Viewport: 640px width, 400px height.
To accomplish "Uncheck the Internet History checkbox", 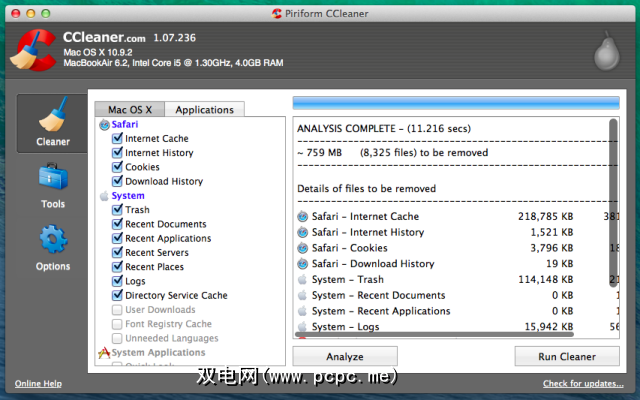I will point(117,153).
